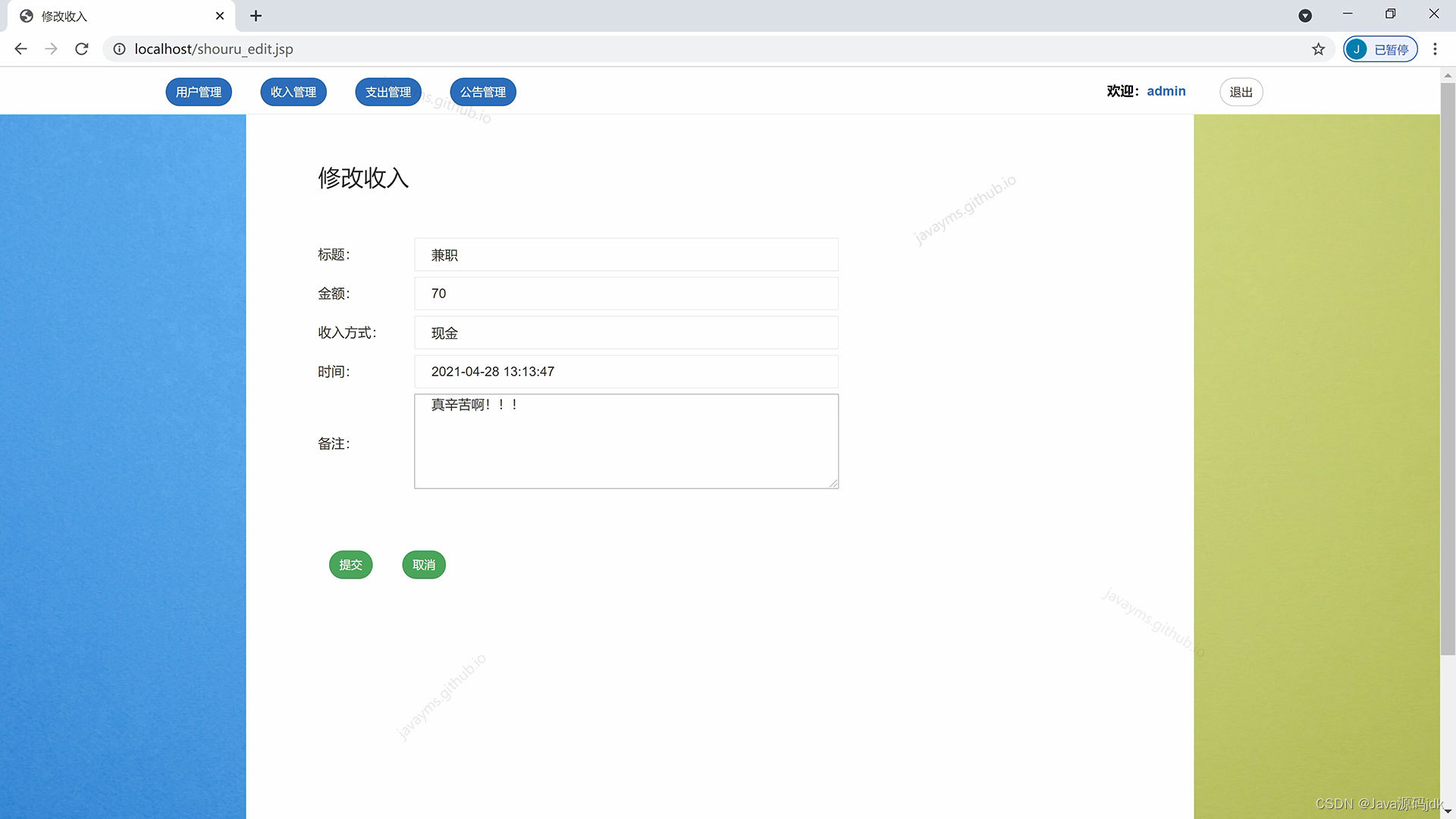This screenshot has width=1456, height=819.
Task: Click into the 金额 field containing 70
Action: (x=626, y=293)
